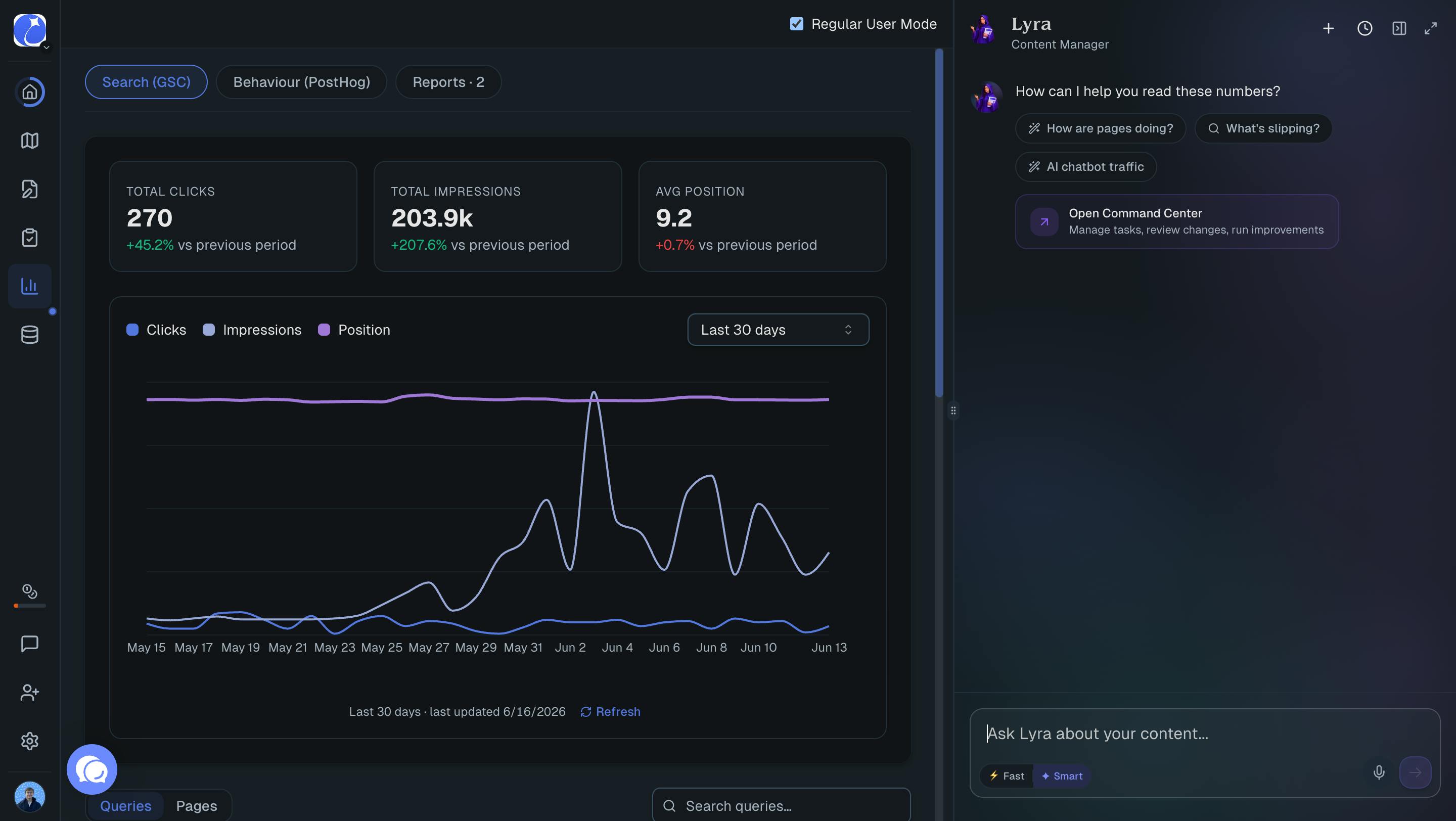The image size is (1456, 821).
Task: Expand Lyra panel to fullscreen
Action: coord(1431,28)
